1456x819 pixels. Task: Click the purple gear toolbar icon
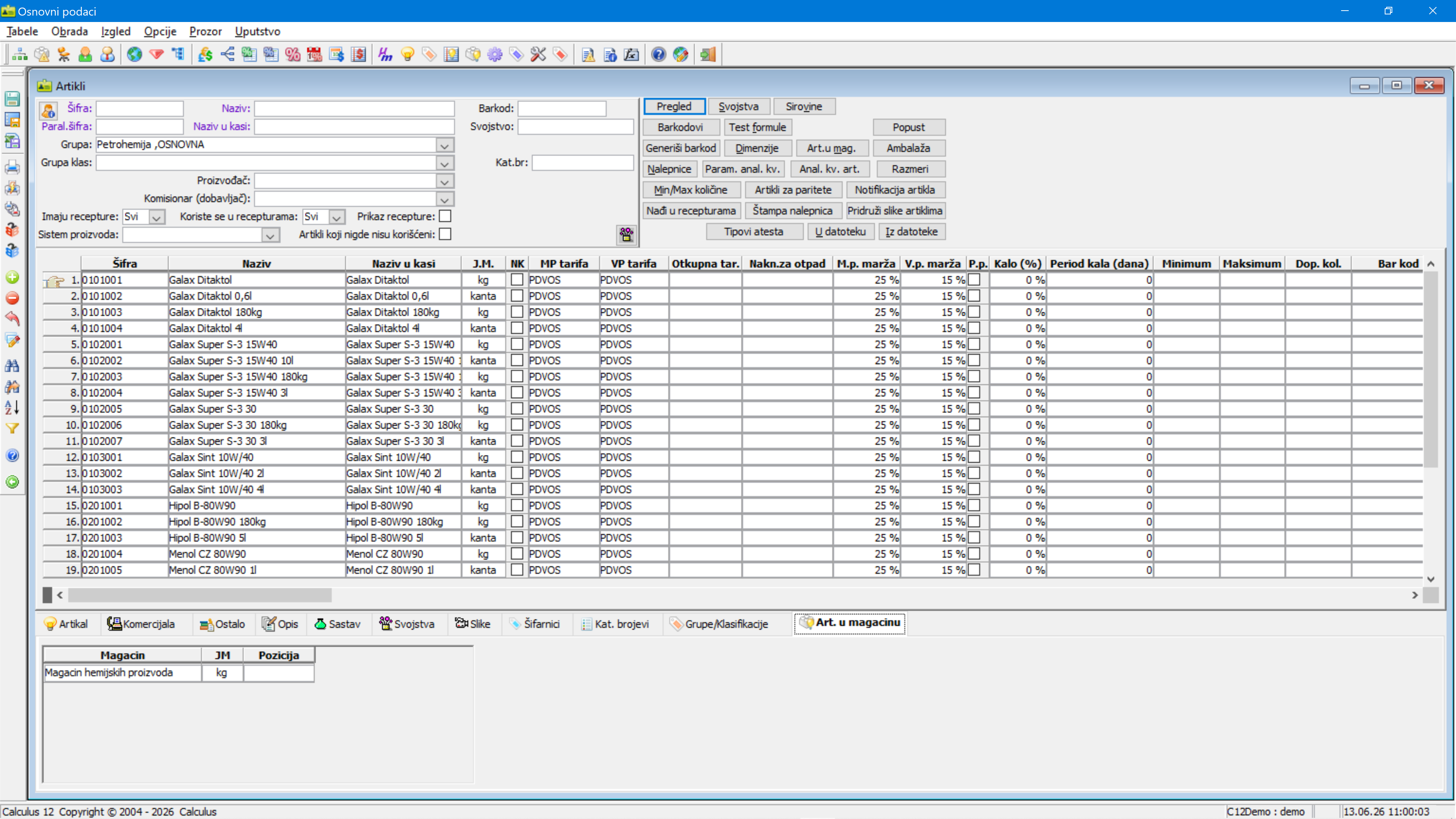pos(494,54)
